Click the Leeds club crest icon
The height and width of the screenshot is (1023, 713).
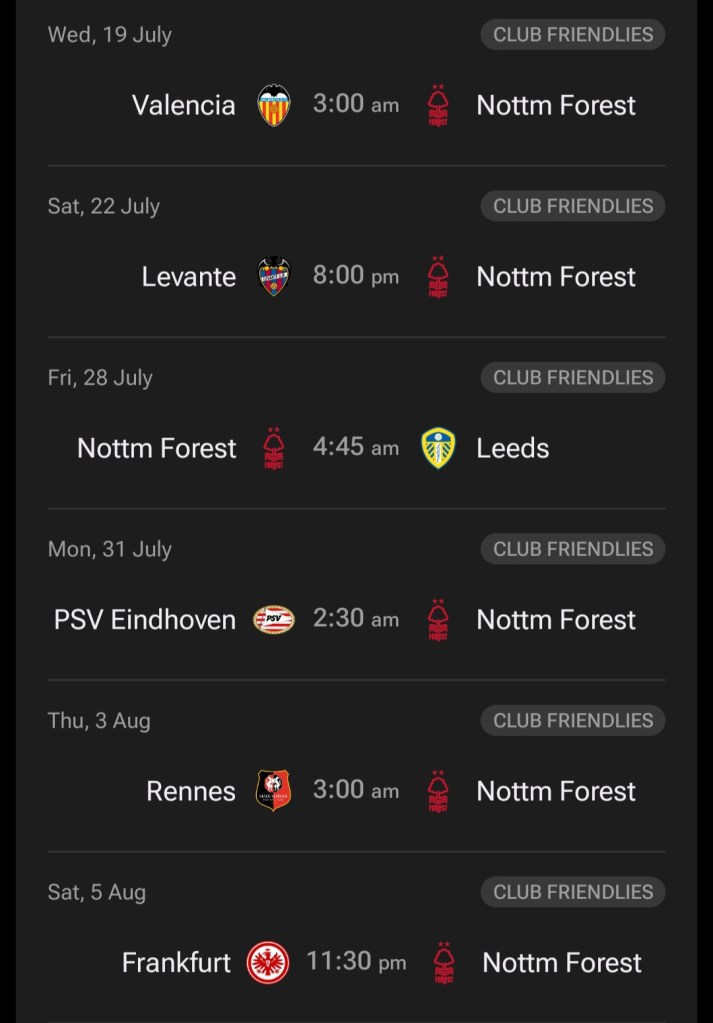[438, 448]
